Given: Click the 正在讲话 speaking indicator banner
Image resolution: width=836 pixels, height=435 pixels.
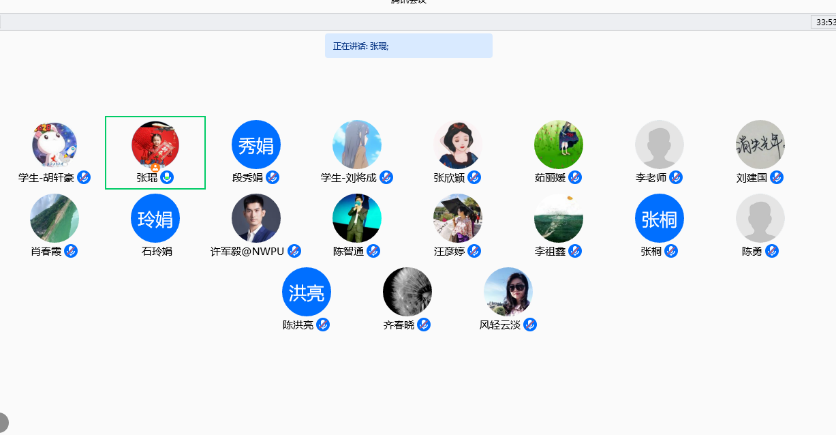Looking at the screenshot, I should (x=408, y=46).
